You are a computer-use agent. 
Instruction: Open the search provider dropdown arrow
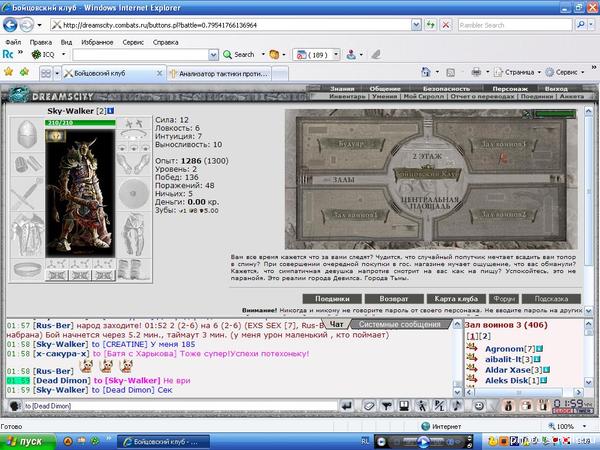592,25
